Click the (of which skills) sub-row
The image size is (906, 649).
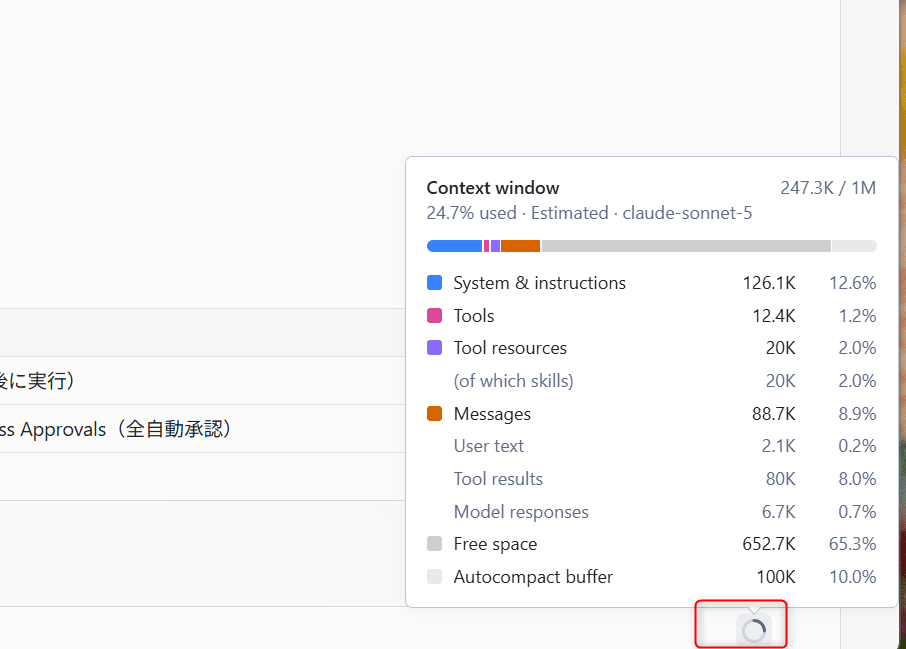[652, 381]
